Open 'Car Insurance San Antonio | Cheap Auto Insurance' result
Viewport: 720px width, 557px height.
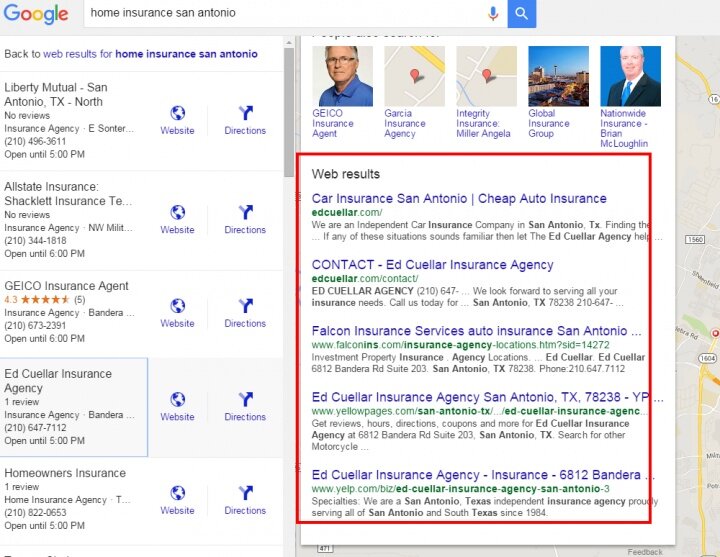coord(459,198)
